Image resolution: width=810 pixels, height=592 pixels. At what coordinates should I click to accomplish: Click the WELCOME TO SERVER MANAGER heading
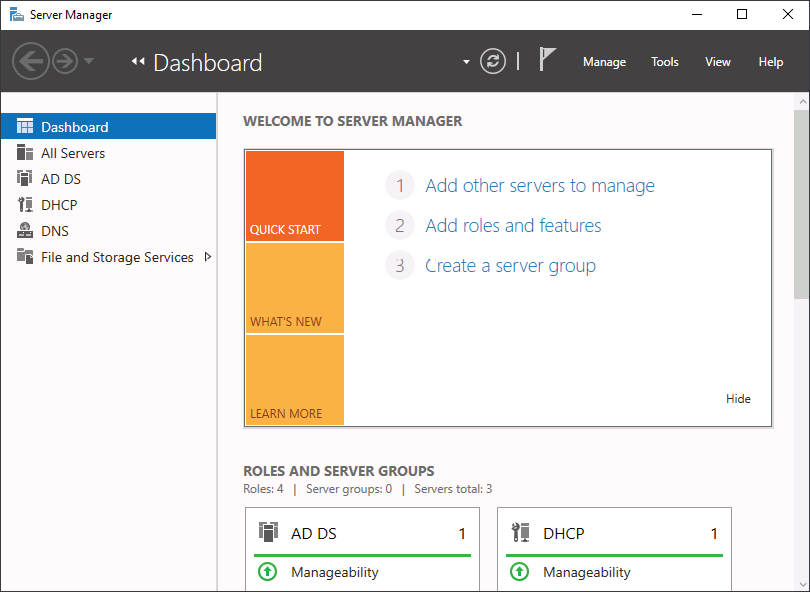(353, 121)
